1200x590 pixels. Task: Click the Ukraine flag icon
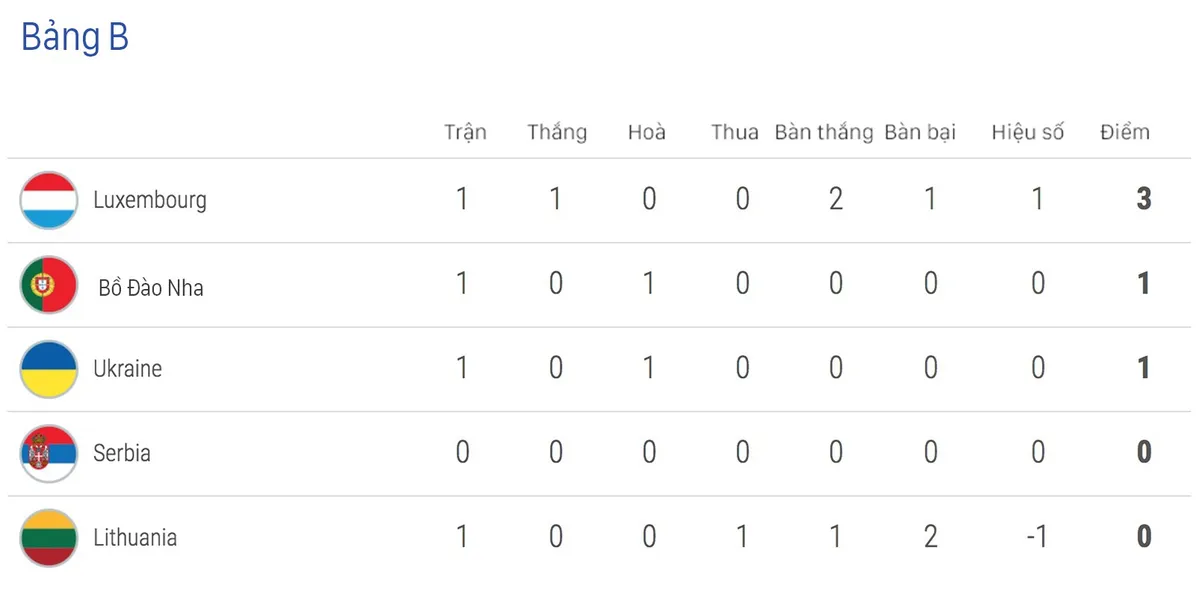(x=48, y=369)
